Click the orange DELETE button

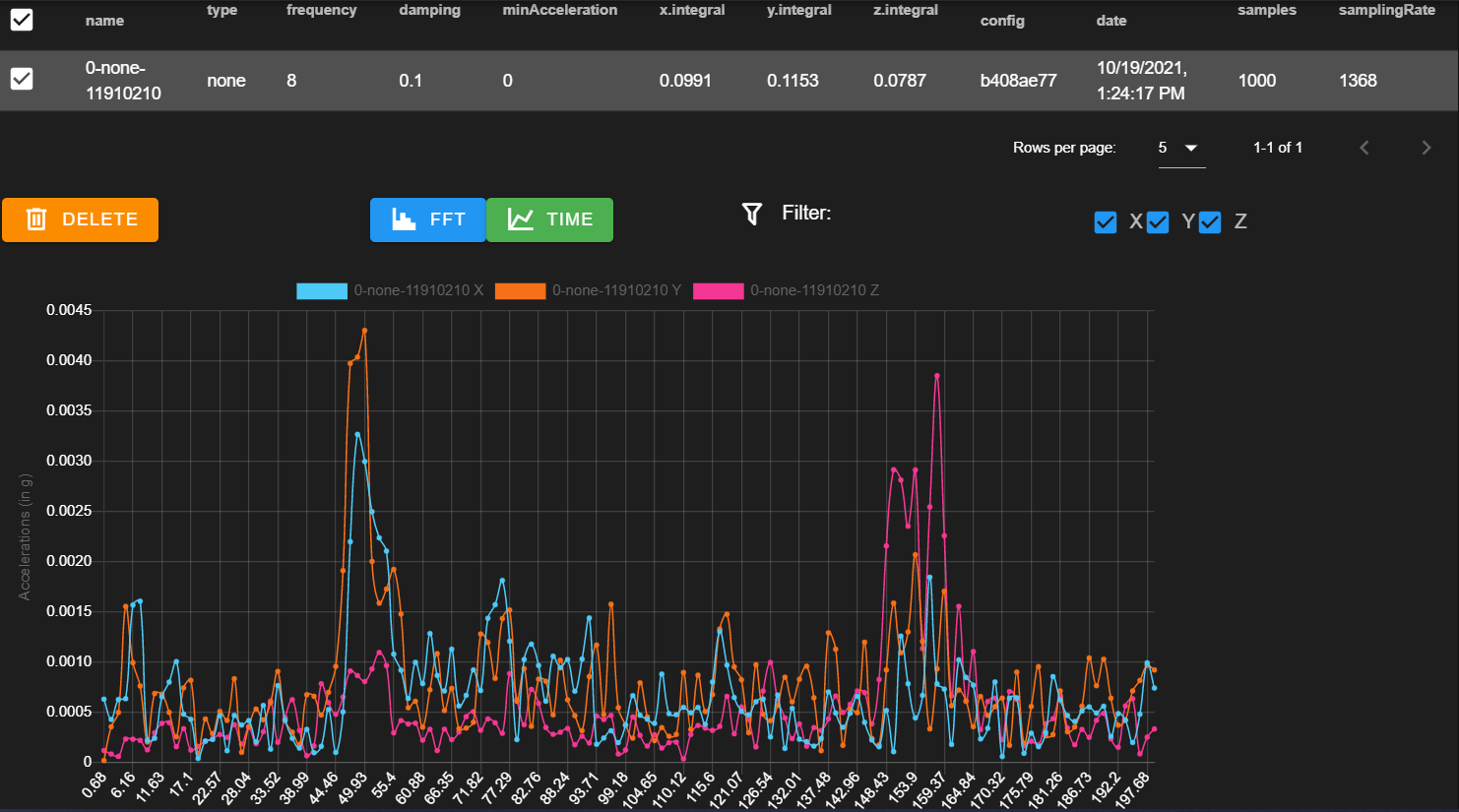pos(80,219)
